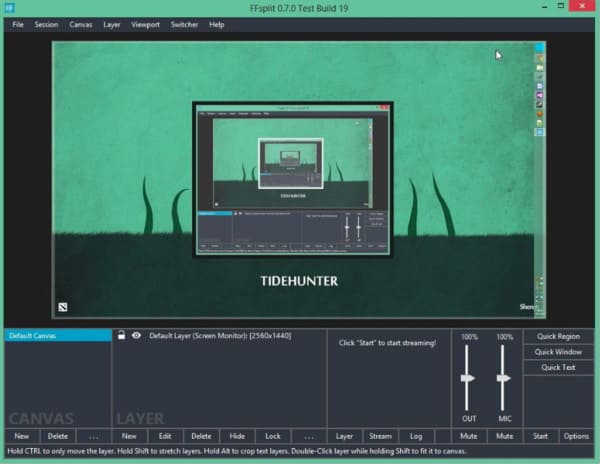Click the TIDEHUNTER text in the preview
Screen dimensions: 600x464
click(x=299, y=281)
